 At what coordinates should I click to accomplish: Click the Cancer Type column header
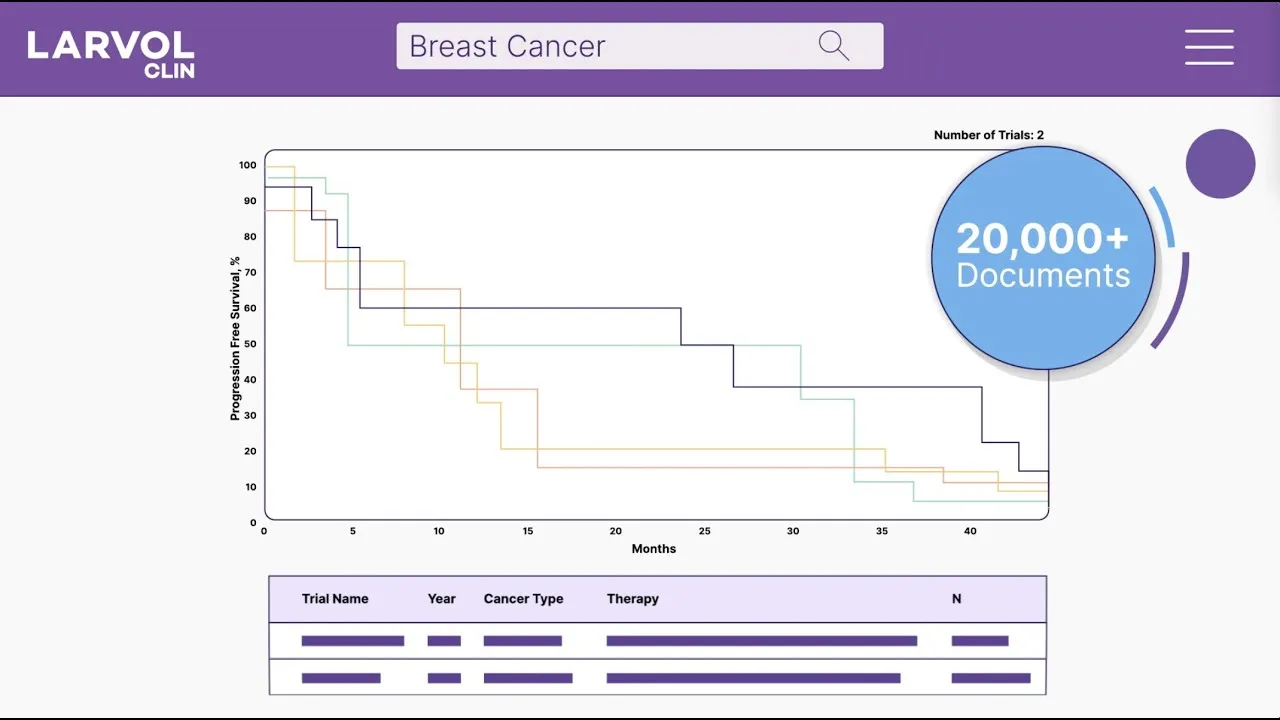[523, 599]
